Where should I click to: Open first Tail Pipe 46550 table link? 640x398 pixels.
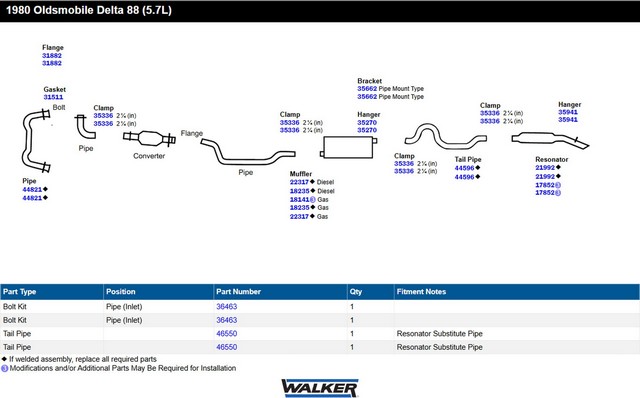click(227, 334)
